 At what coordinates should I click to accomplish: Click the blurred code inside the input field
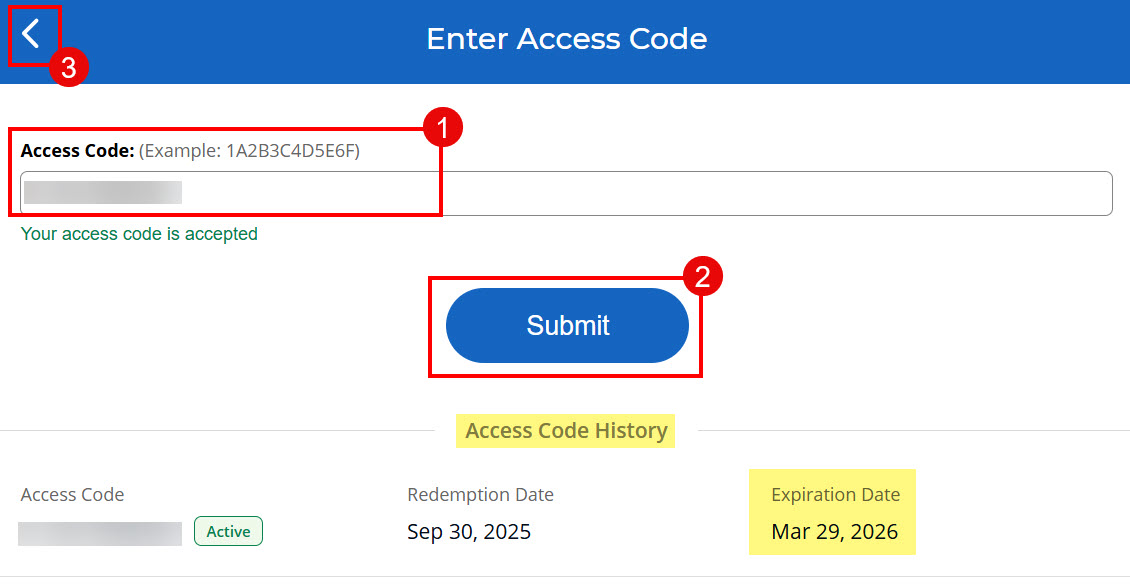pos(102,193)
